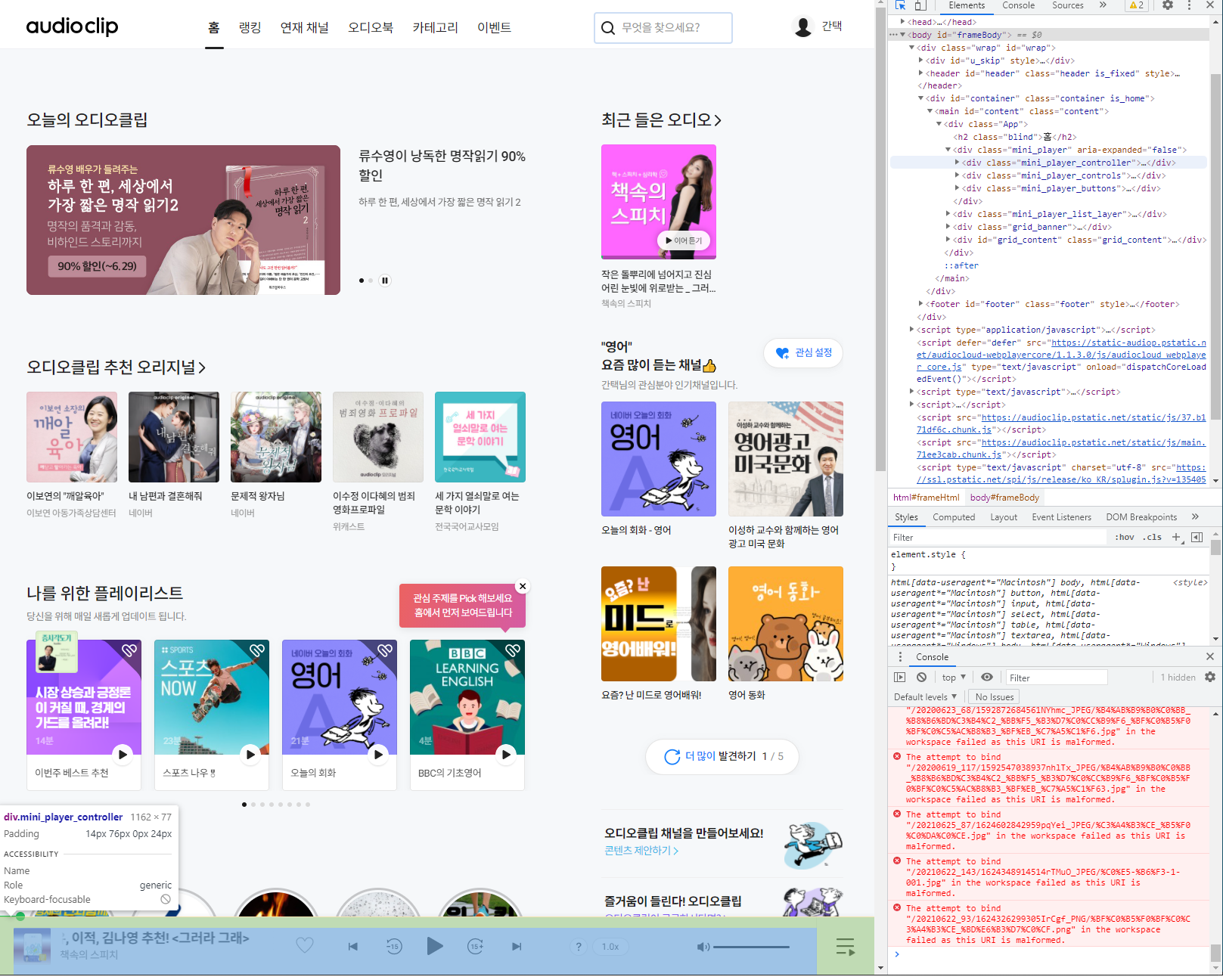
Task: Toggle computed styles sidebar icon
Action: tap(1197, 538)
